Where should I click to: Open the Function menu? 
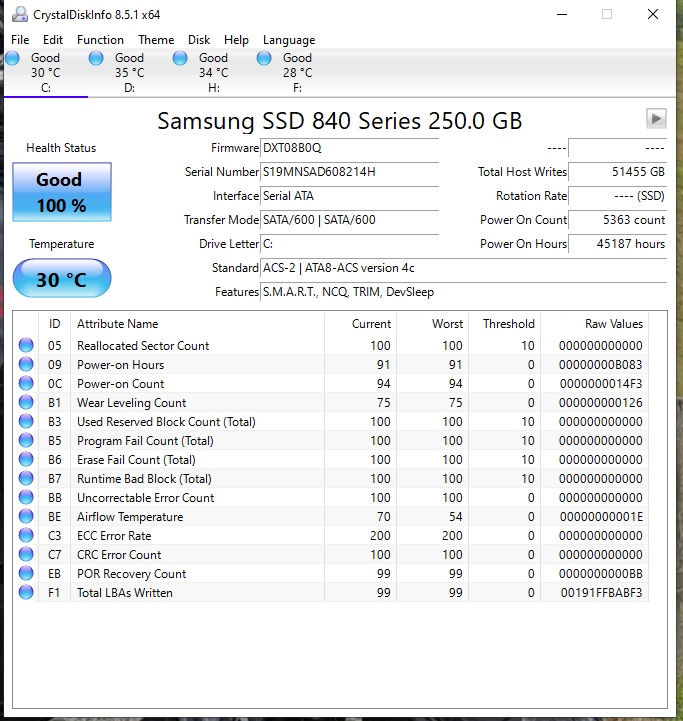(x=100, y=40)
